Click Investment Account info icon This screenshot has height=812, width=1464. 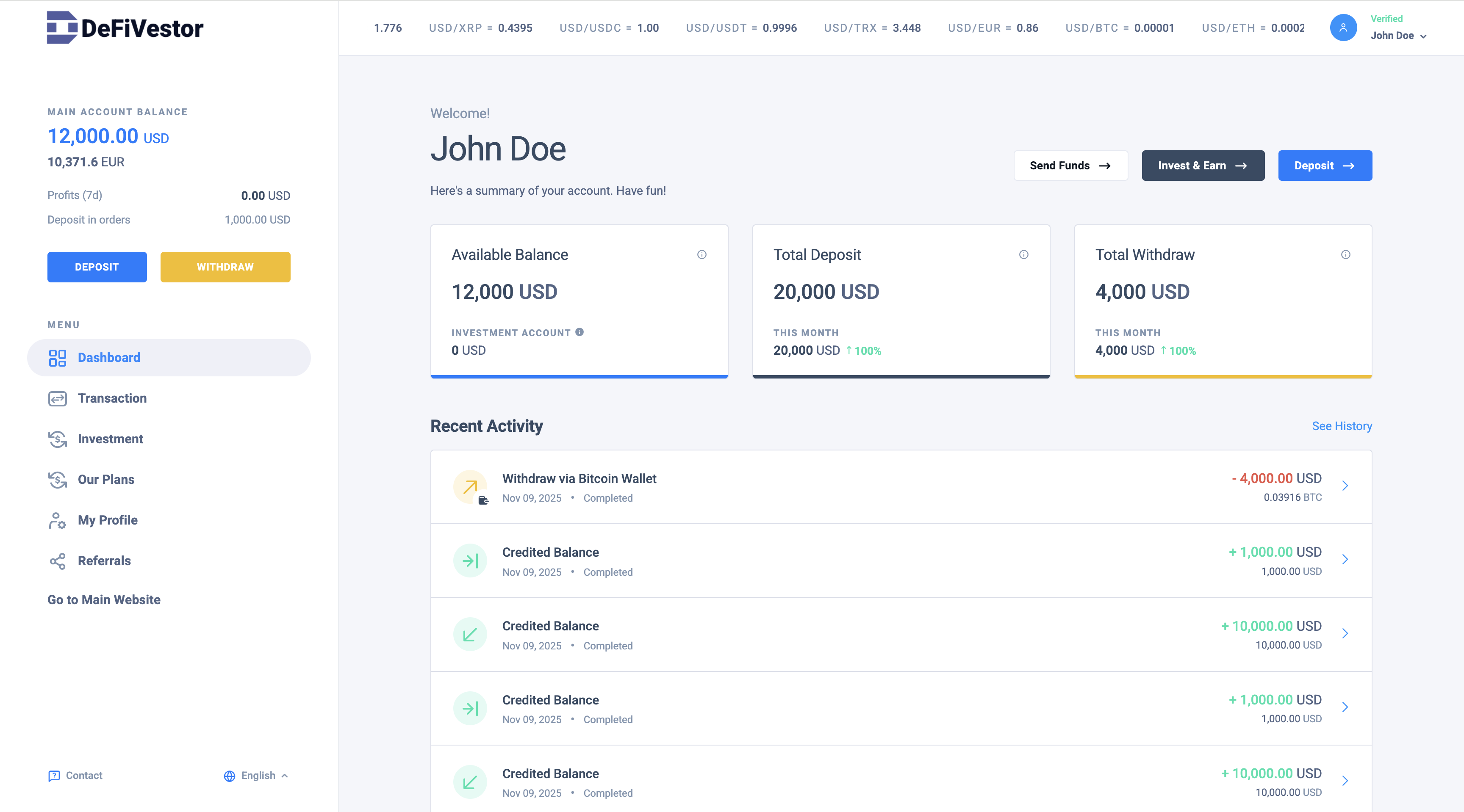coord(579,332)
